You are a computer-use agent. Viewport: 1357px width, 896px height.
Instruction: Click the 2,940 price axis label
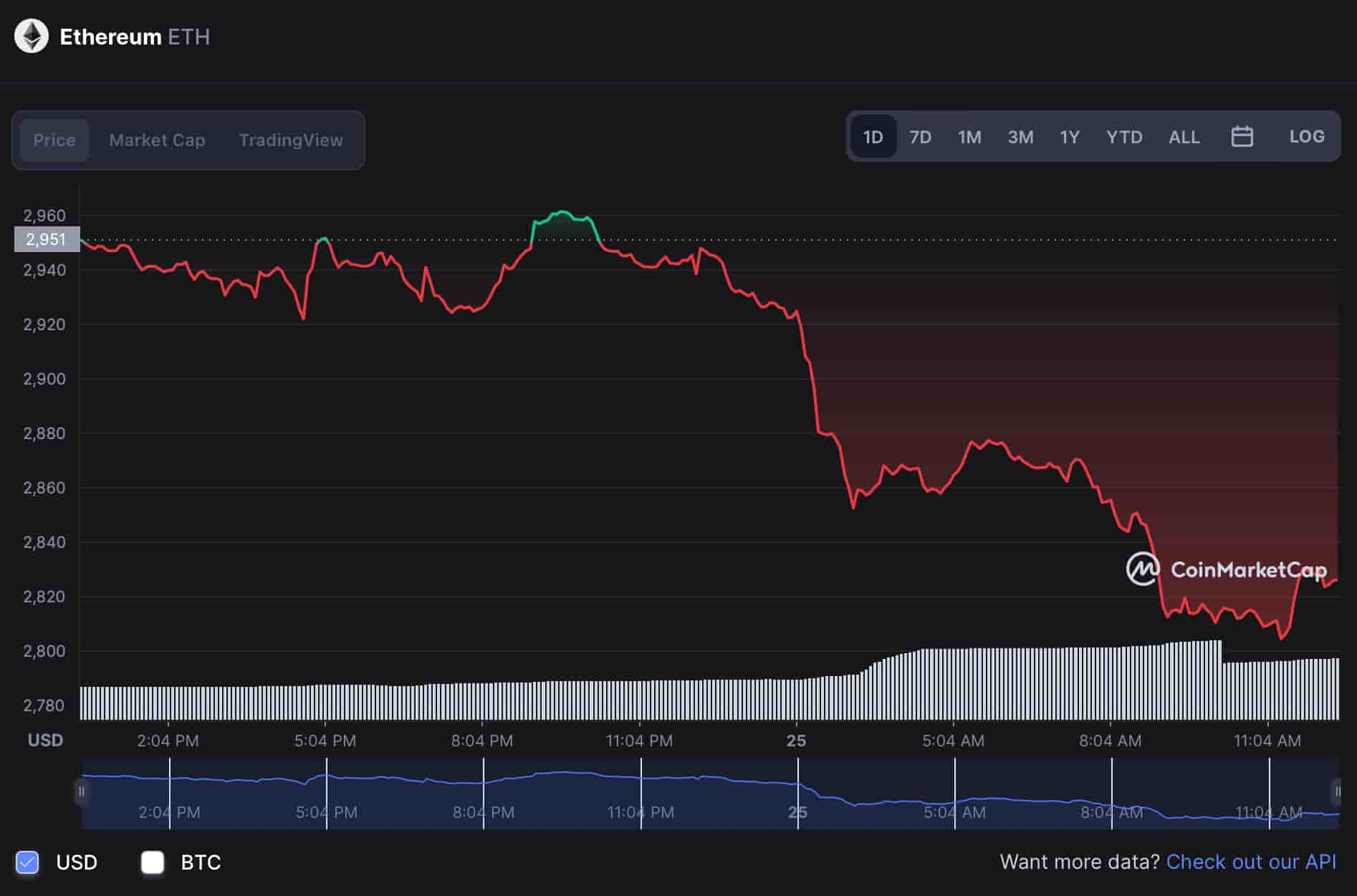click(44, 270)
